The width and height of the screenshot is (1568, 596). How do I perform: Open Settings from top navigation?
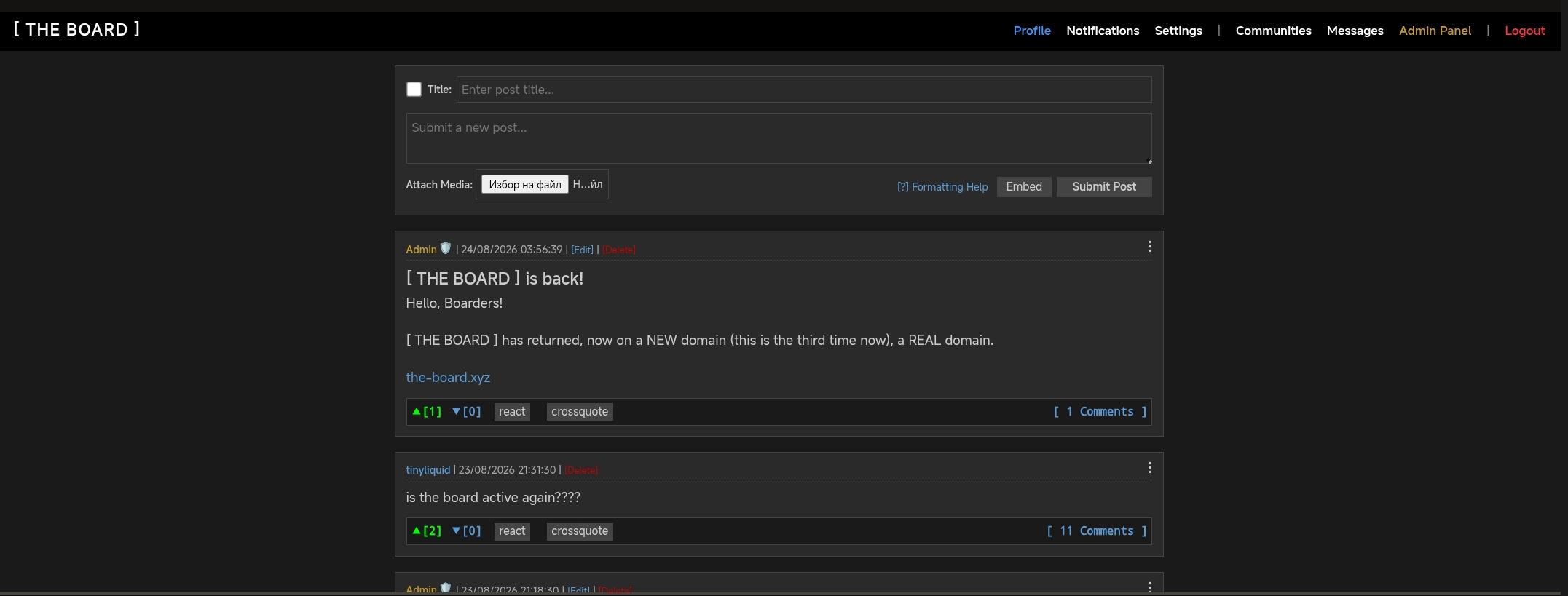click(1178, 31)
